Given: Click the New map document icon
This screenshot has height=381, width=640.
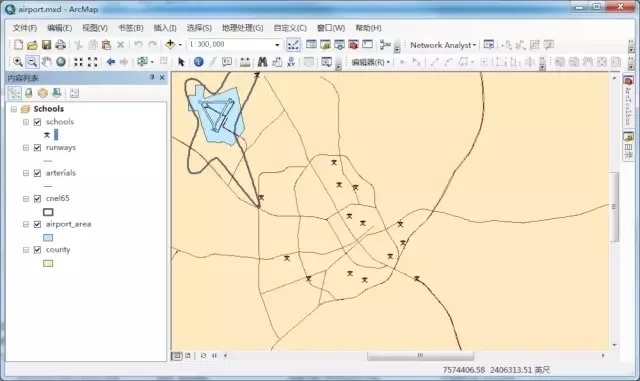Looking at the screenshot, I should pyautogui.click(x=18, y=45).
